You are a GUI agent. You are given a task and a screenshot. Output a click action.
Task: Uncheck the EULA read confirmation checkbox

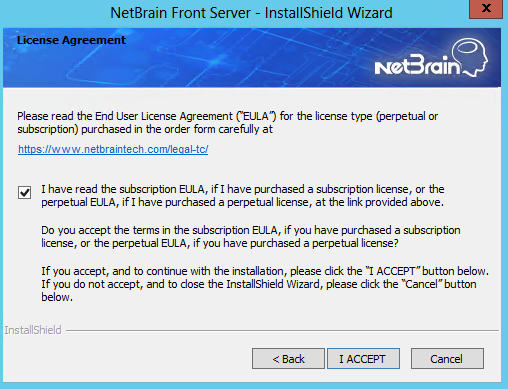(x=24, y=193)
